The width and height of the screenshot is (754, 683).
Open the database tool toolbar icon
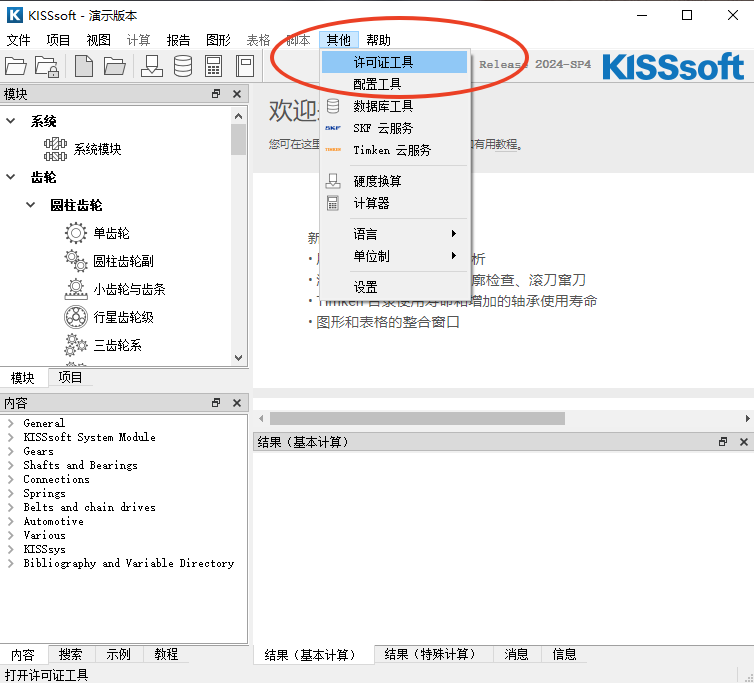183,66
